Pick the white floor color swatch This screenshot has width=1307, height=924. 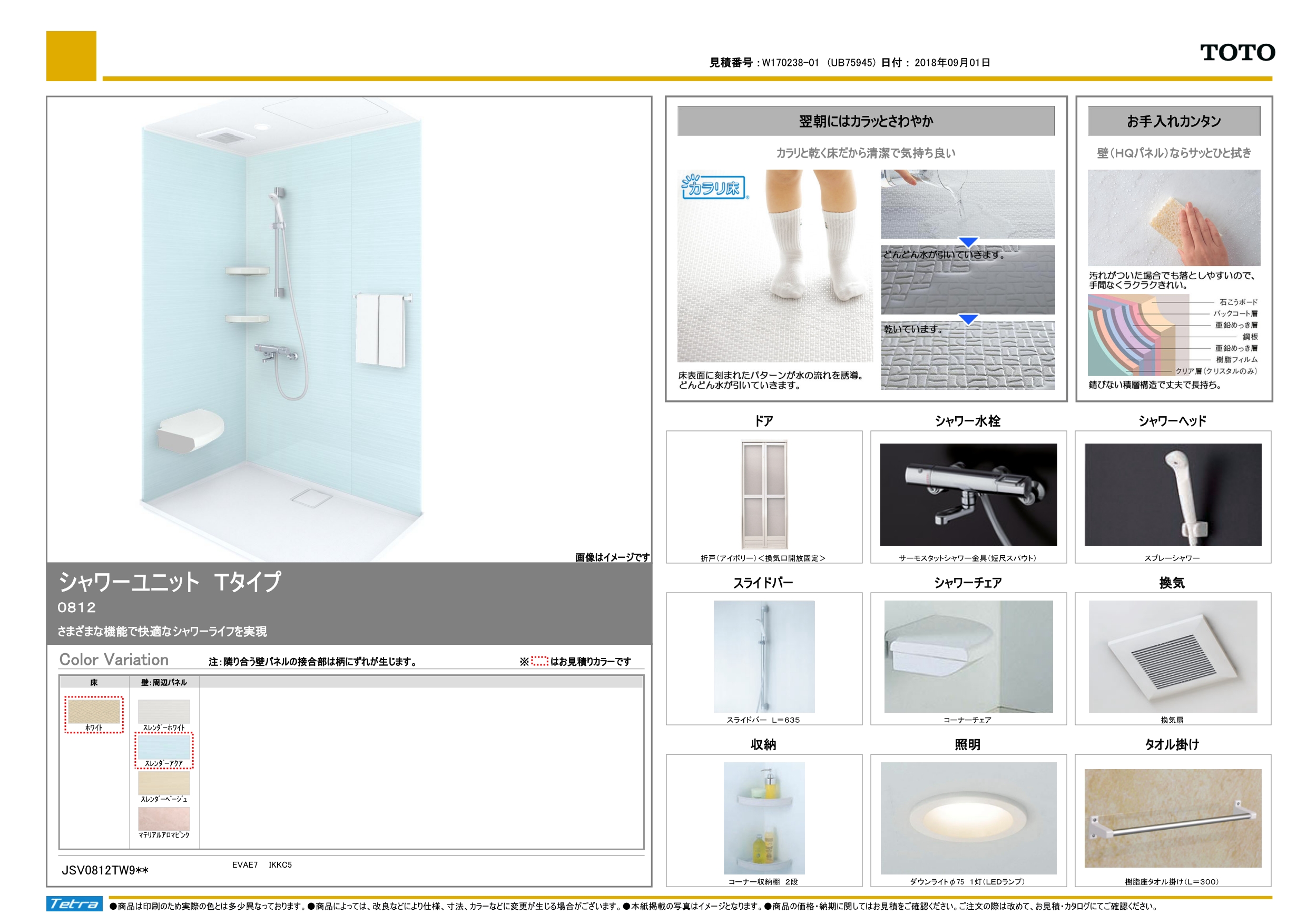coord(94,711)
